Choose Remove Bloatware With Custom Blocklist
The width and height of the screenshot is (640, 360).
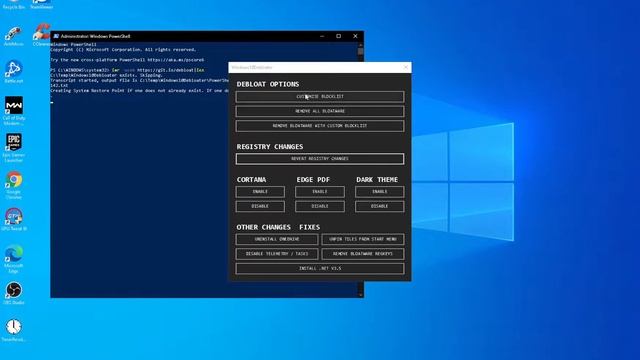coord(320,126)
